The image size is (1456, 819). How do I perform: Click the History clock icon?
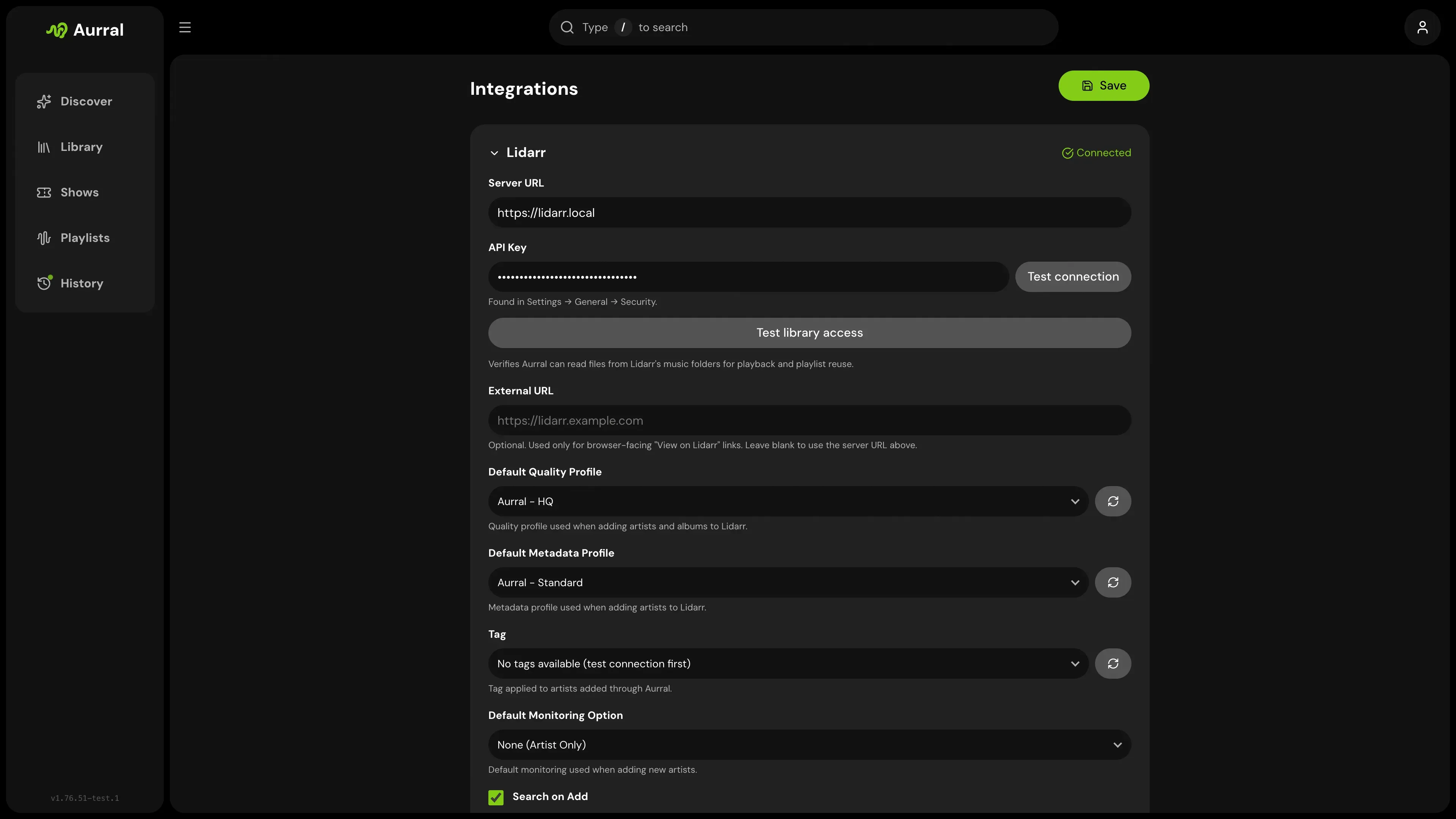point(44,283)
